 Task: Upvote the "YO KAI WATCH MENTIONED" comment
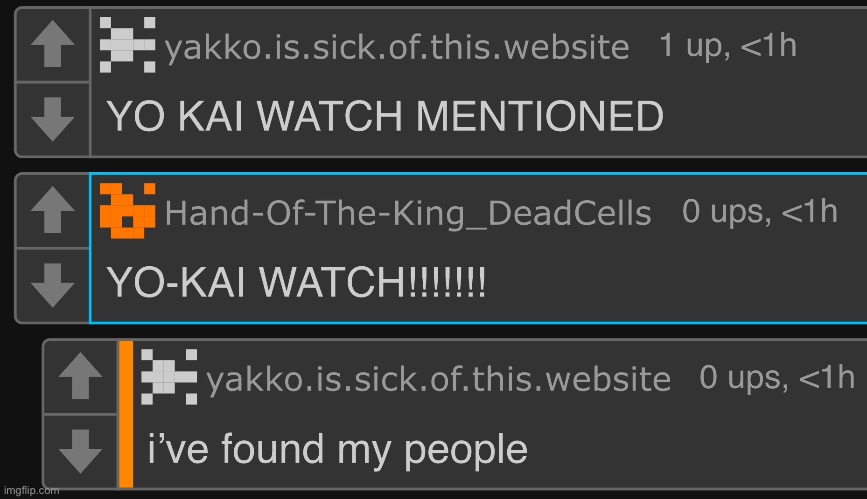coord(53,45)
